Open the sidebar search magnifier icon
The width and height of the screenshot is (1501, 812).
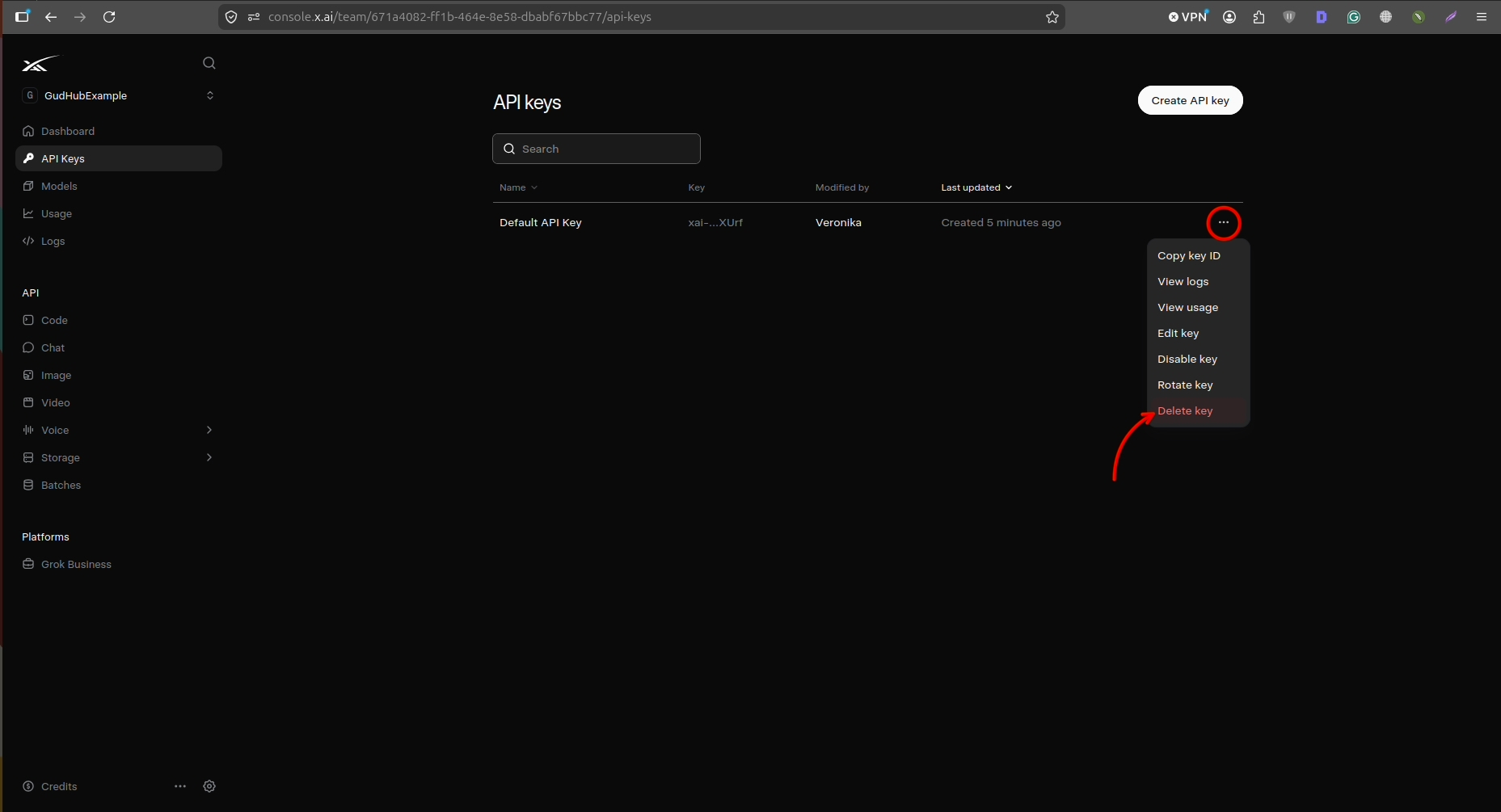pyautogui.click(x=209, y=63)
